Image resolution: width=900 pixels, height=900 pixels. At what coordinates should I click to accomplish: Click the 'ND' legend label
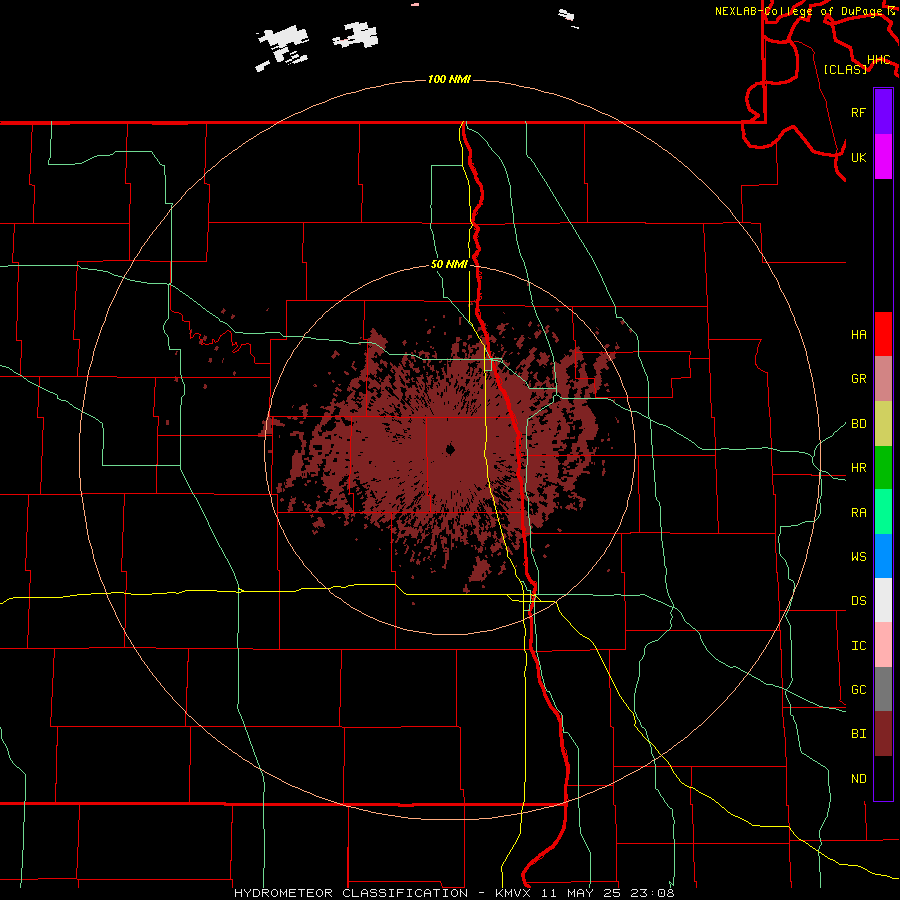tap(858, 779)
